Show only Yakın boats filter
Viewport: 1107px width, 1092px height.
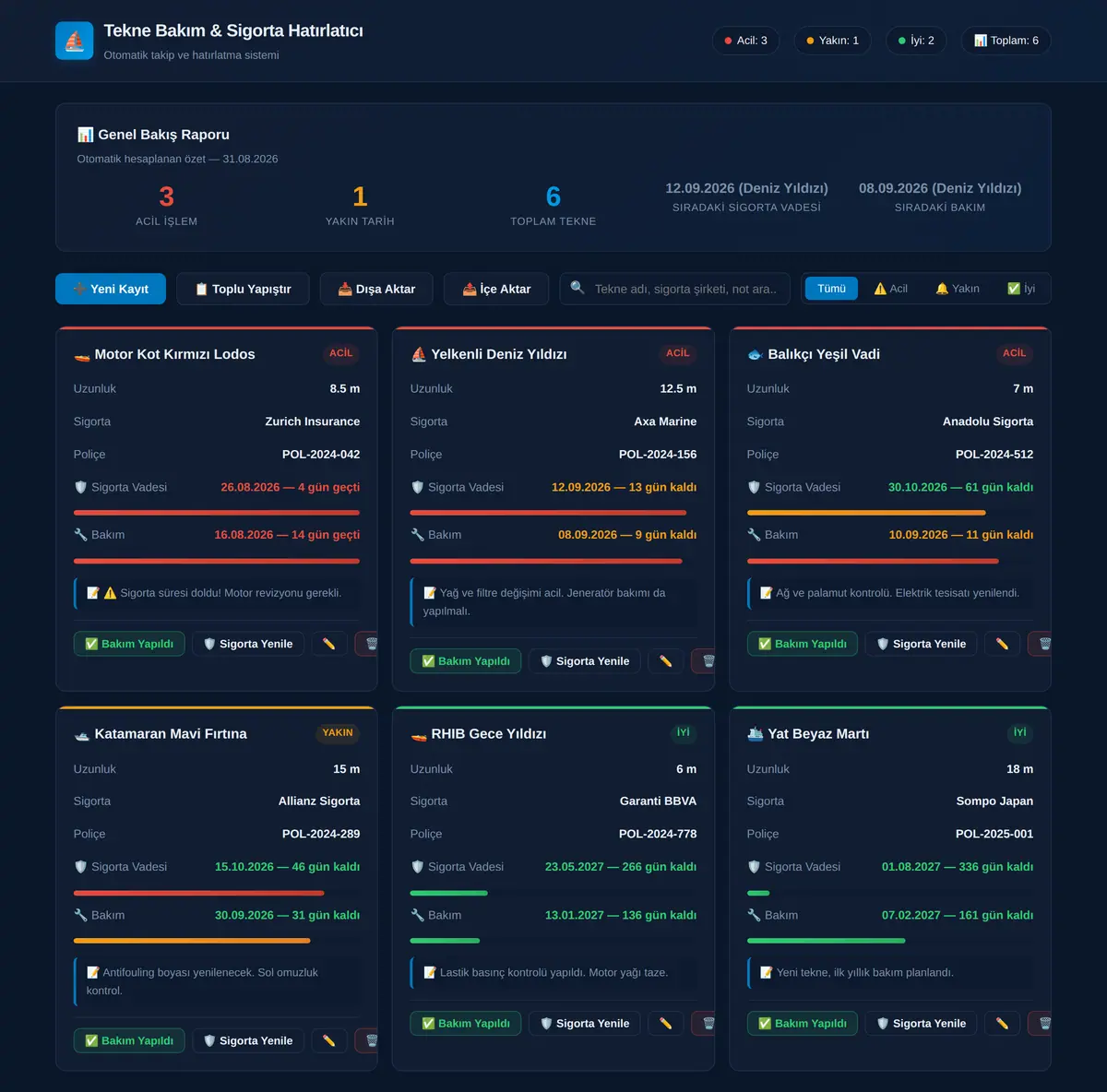958,289
